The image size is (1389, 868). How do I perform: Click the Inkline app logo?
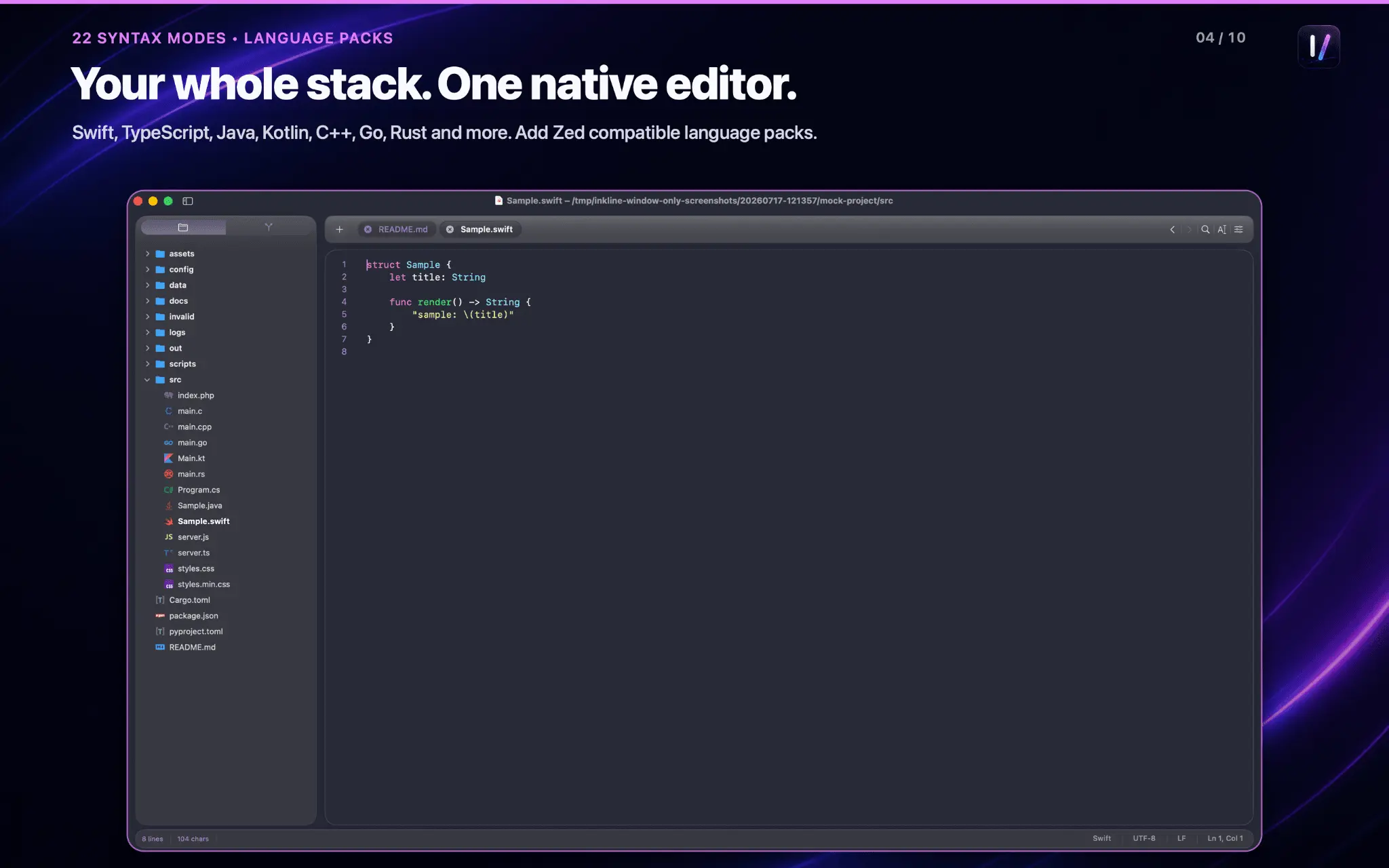1318,47
